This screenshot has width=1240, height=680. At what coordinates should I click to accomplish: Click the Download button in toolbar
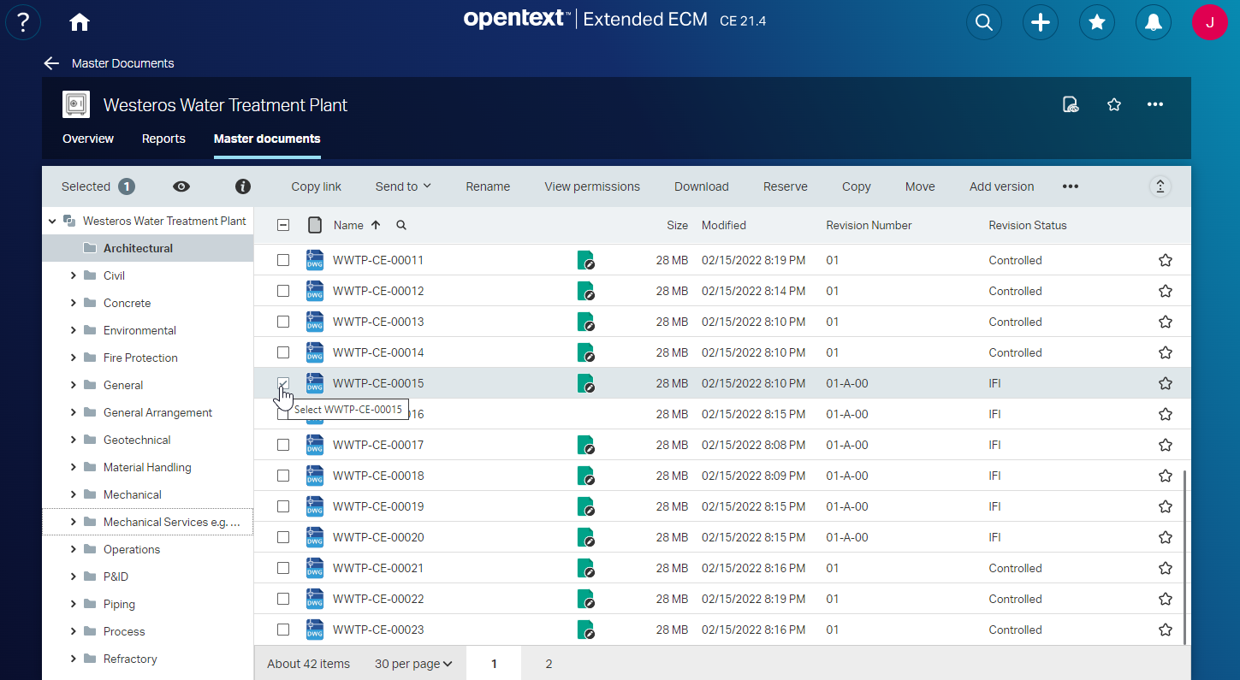pyautogui.click(x=701, y=186)
